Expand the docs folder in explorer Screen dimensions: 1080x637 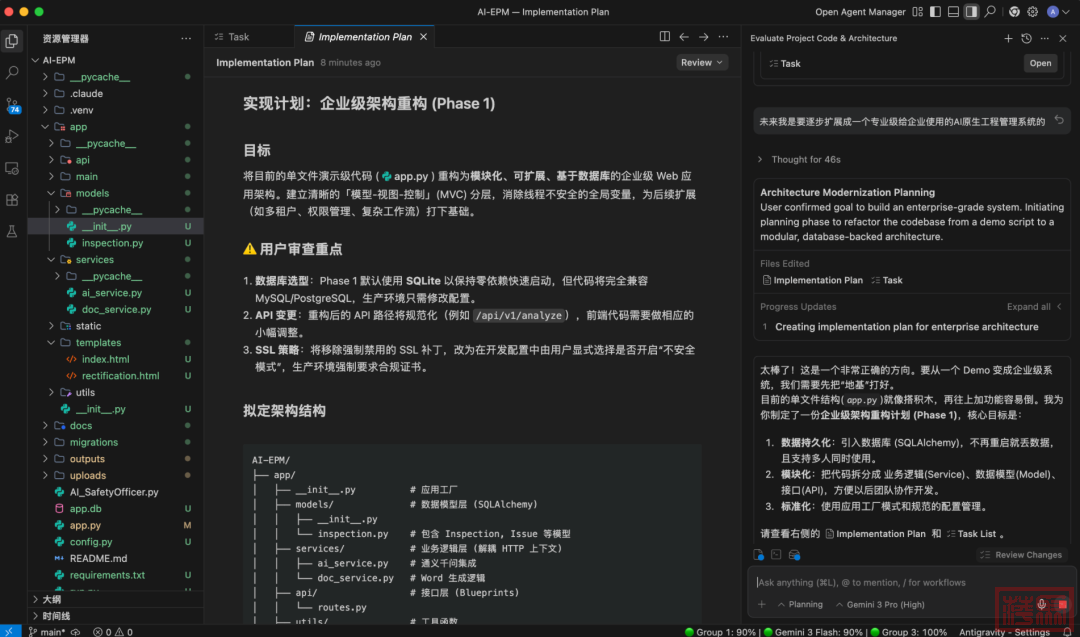[x=80, y=425]
